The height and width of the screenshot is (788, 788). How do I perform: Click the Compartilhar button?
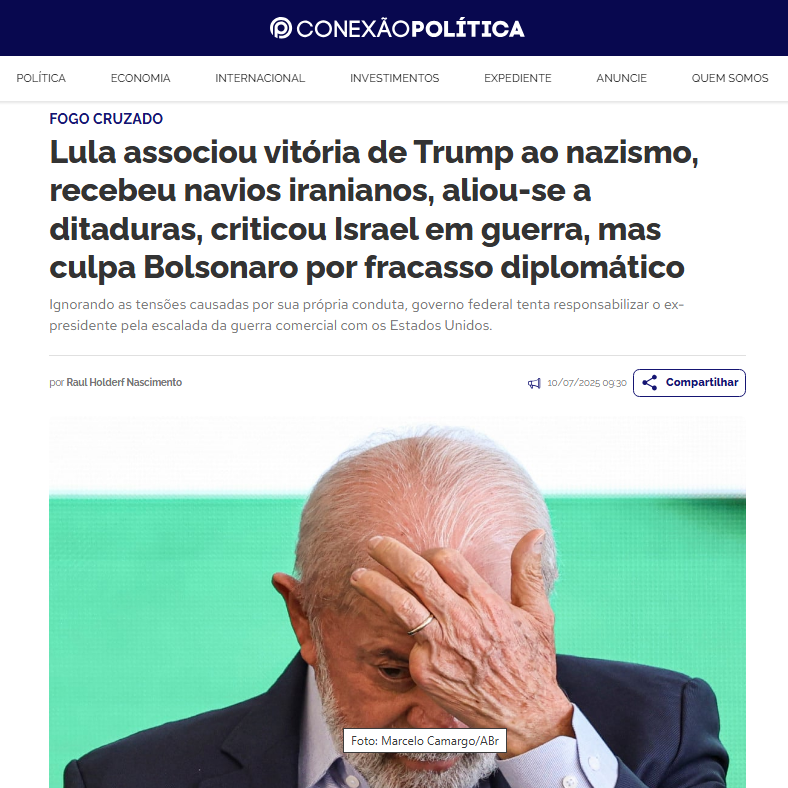pyautogui.click(x=689, y=382)
